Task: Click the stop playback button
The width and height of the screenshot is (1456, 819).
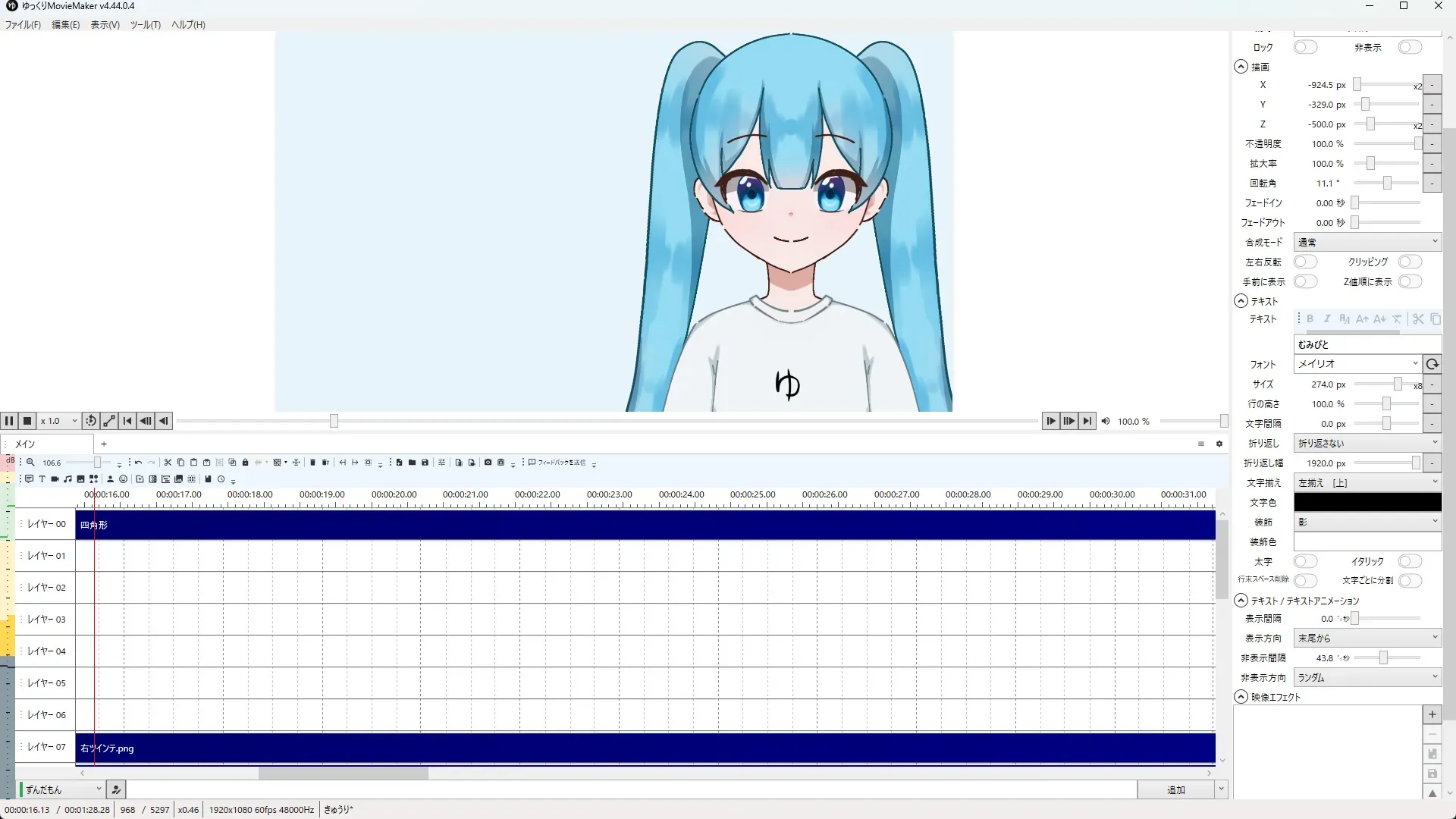Action: (x=27, y=421)
